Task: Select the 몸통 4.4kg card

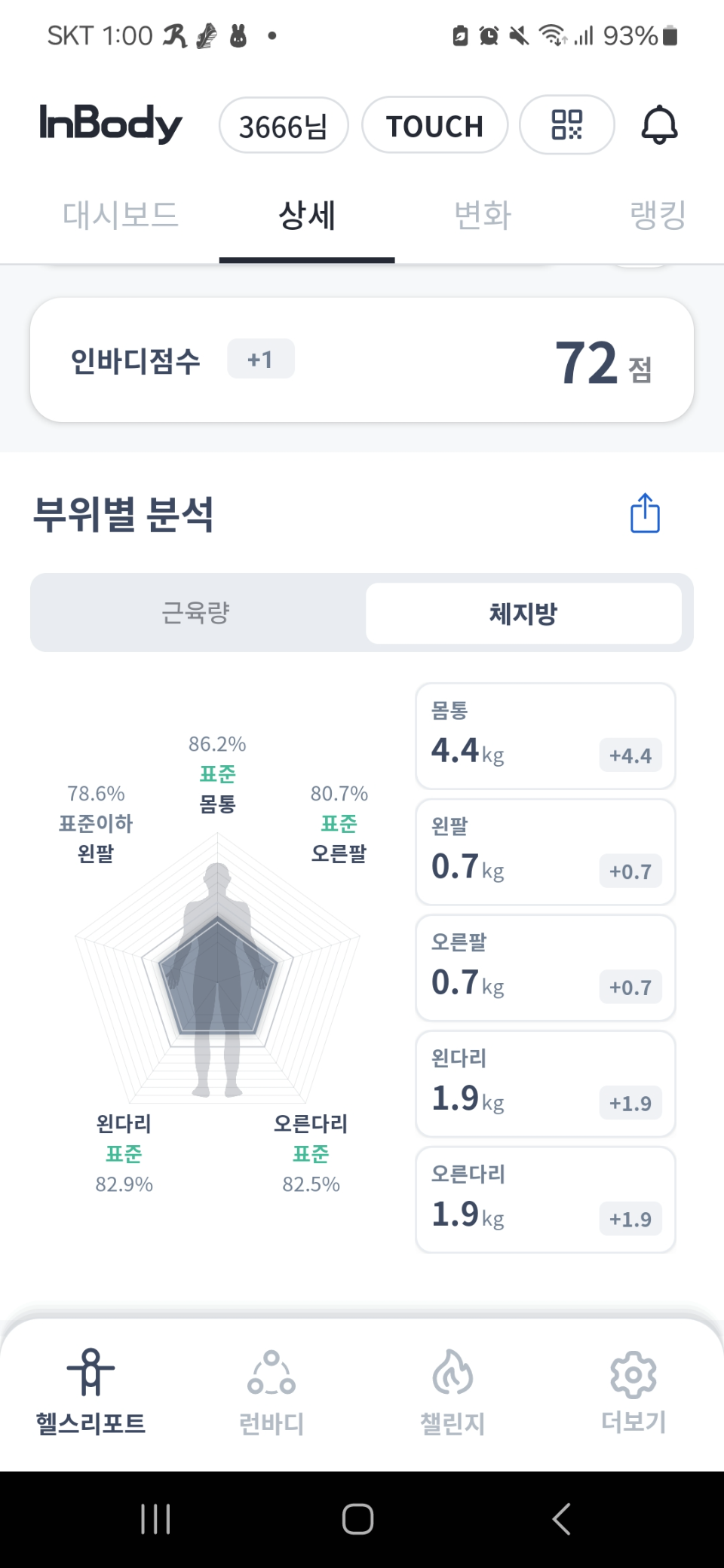Action: click(545, 737)
